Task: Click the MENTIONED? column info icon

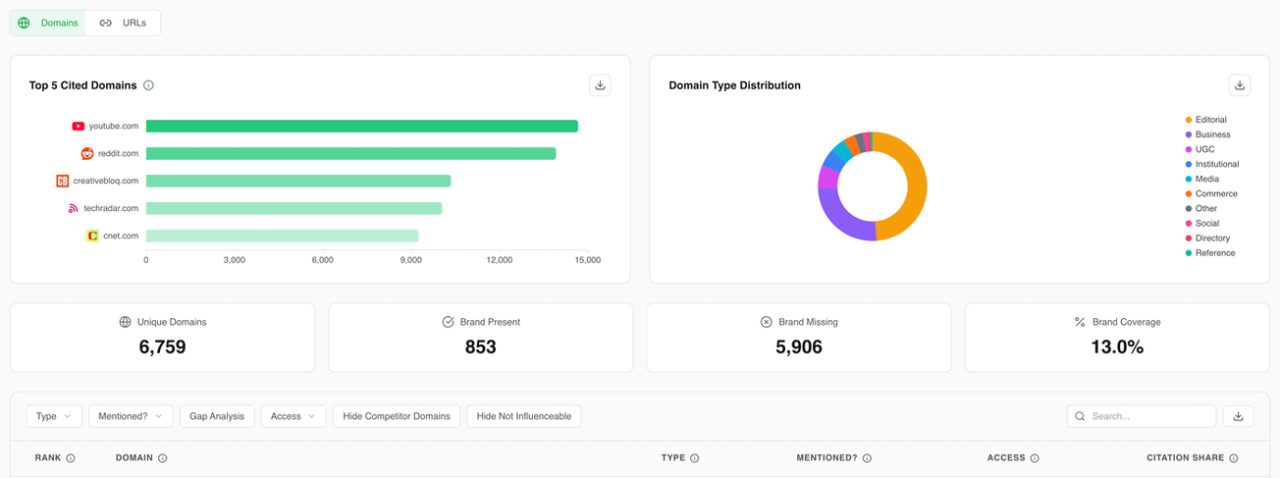Action: coord(867,458)
